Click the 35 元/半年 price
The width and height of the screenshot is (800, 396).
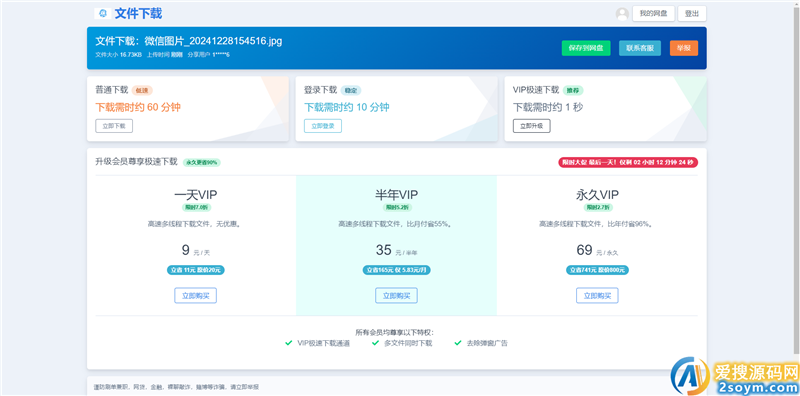(396, 251)
